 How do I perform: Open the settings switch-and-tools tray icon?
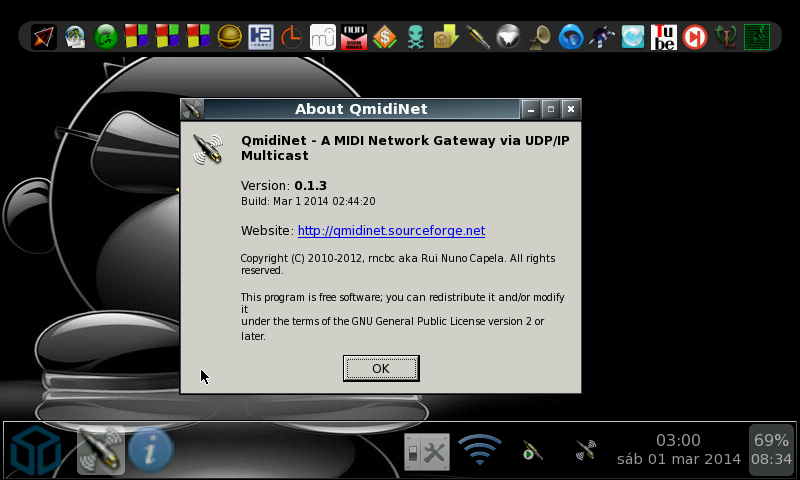click(427, 451)
